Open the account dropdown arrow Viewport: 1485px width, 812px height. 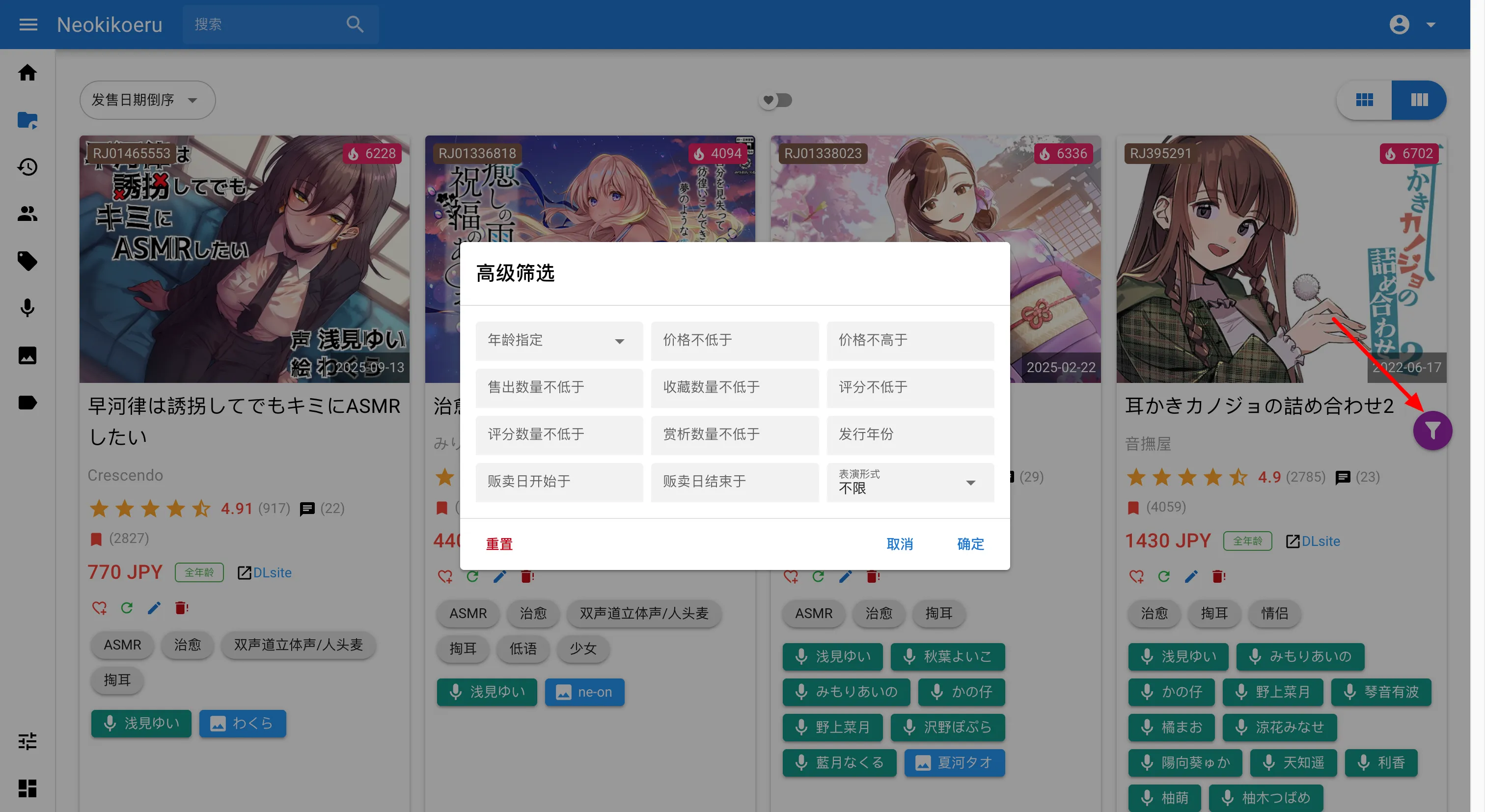pyautogui.click(x=1431, y=24)
